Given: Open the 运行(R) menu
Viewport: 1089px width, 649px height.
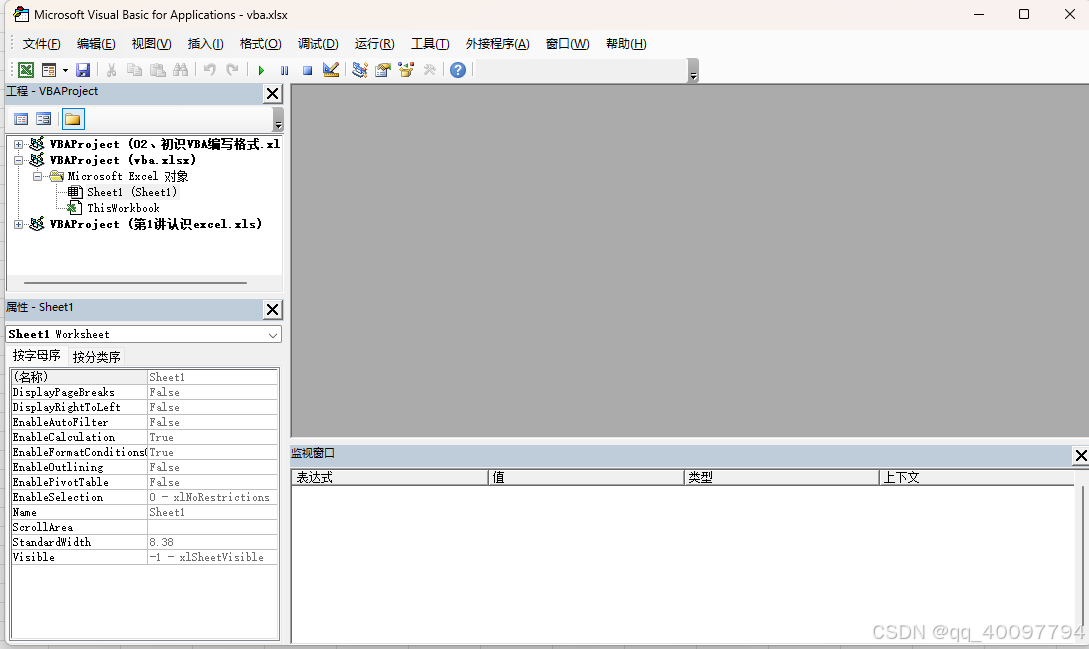Looking at the screenshot, I should [374, 44].
